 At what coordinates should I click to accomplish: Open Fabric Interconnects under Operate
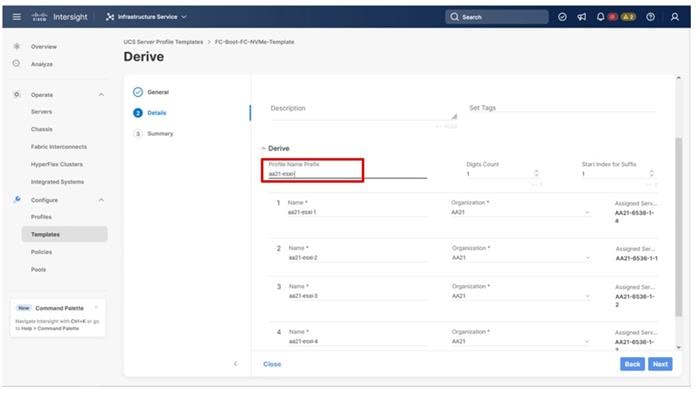(x=59, y=147)
